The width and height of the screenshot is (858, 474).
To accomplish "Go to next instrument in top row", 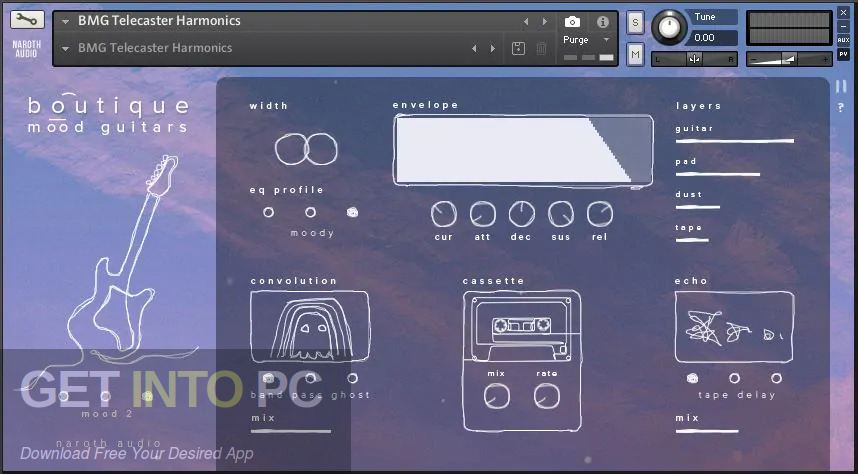I will (544, 21).
